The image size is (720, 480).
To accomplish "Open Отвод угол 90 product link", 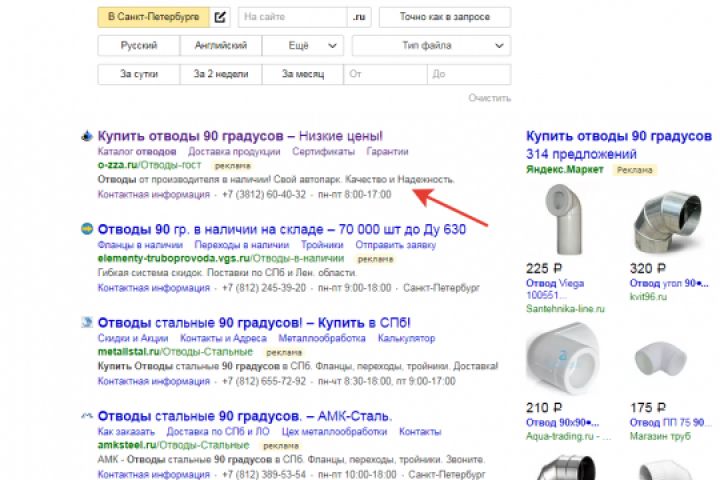I will click(x=669, y=283).
